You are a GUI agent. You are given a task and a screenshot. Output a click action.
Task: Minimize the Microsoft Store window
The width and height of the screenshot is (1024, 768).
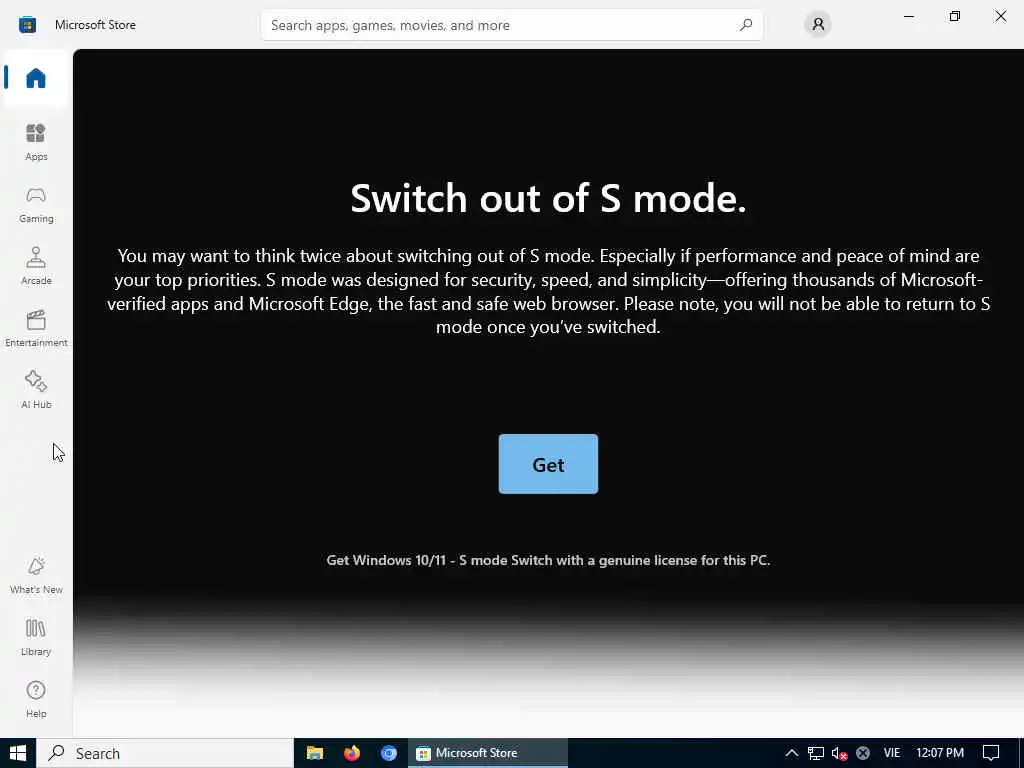coord(908,16)
